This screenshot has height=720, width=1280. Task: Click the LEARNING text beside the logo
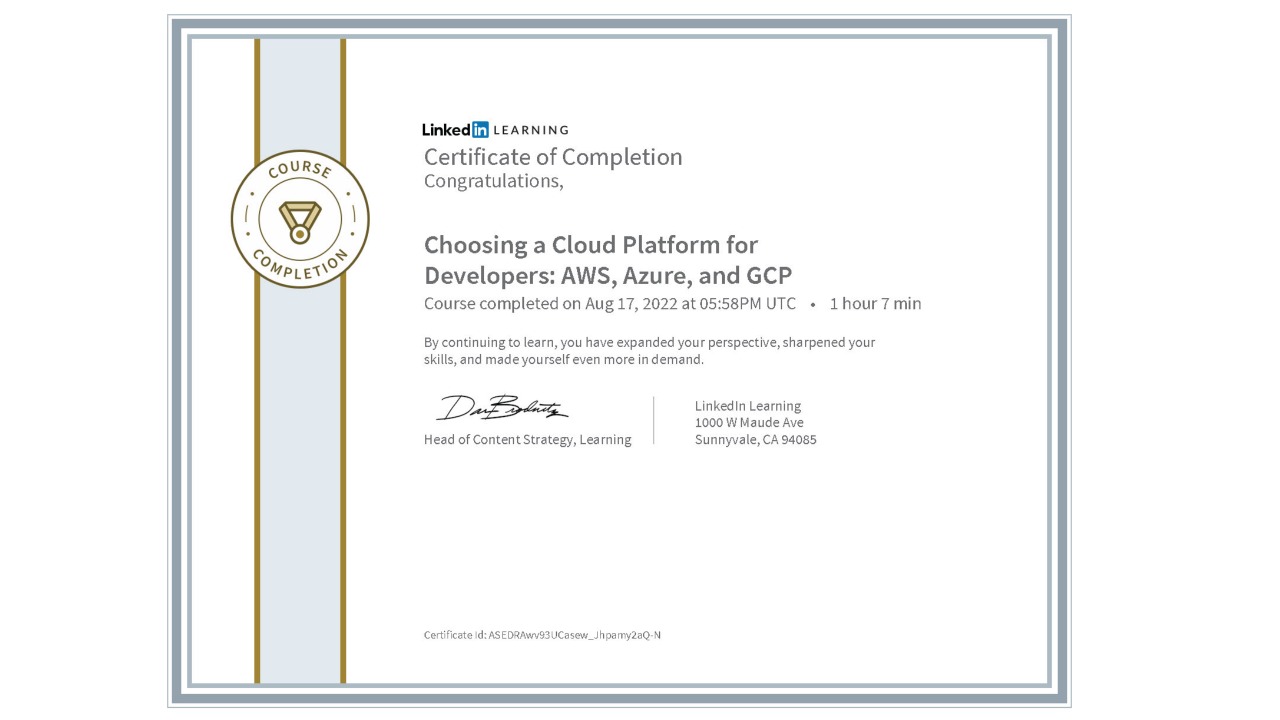tap(531, 130)
